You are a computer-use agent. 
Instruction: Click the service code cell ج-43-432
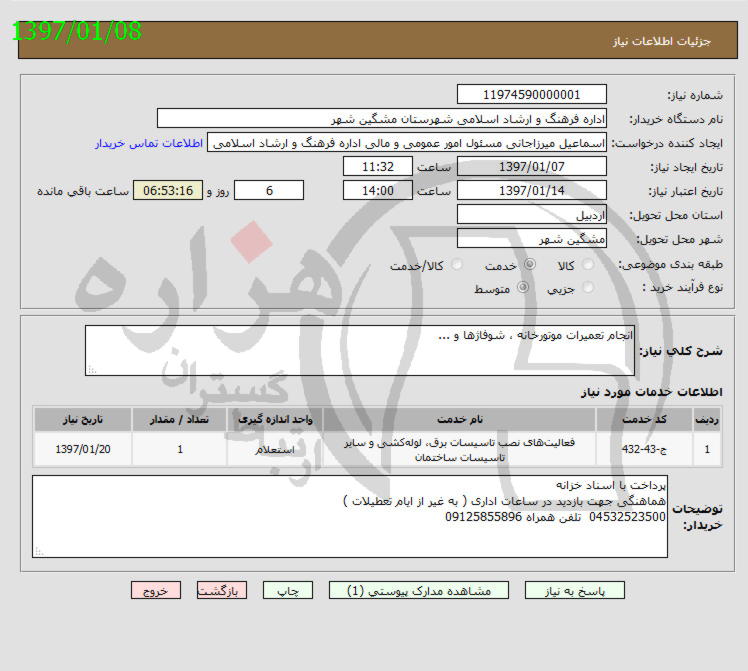click(x=644, y=449)
